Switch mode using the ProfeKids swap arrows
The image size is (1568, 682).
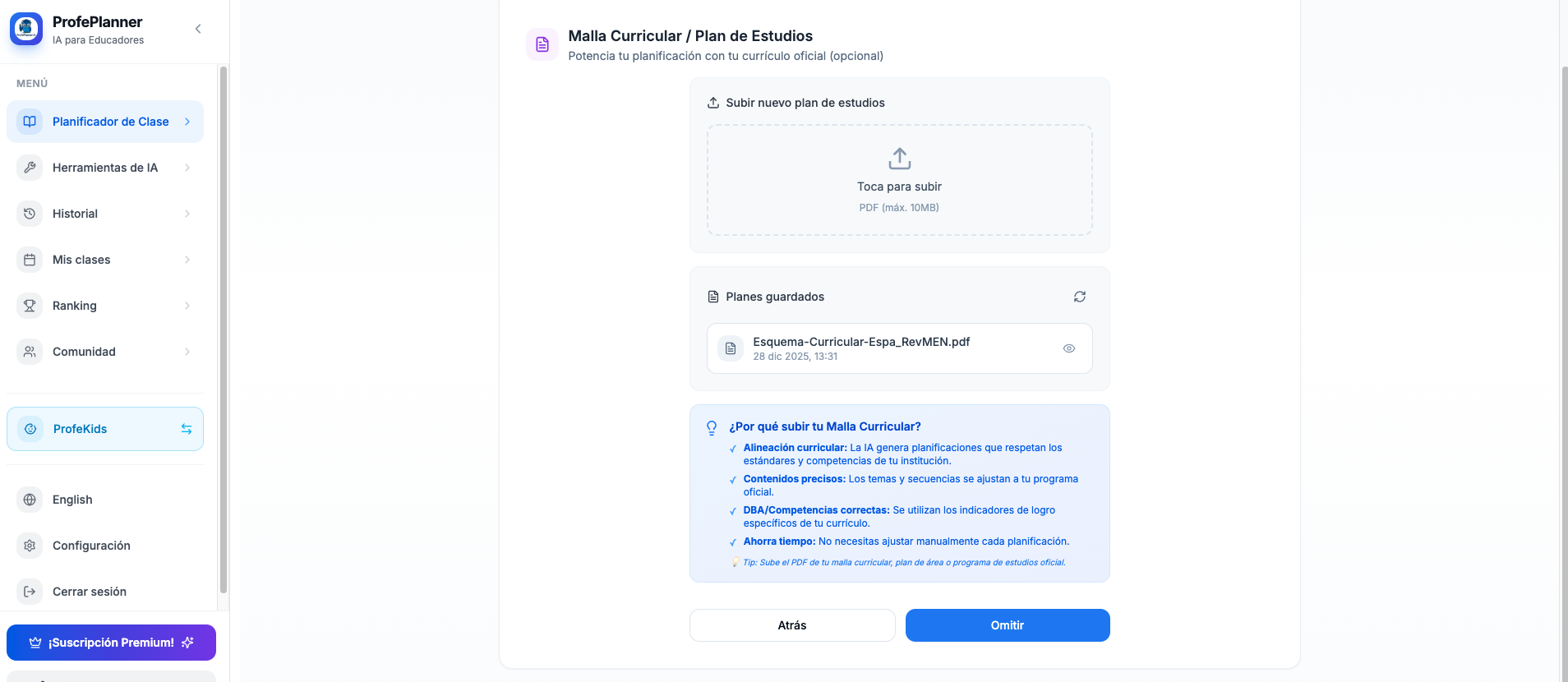(187, 429)
